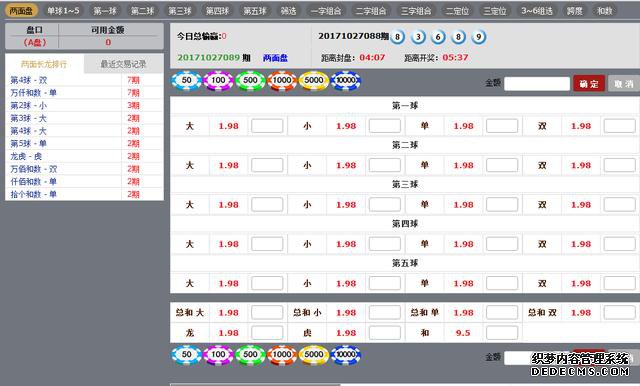Screen dimensions: 640x386
Task: Pick the bottom blue 10000 chip
Action: tap(346, 355)
